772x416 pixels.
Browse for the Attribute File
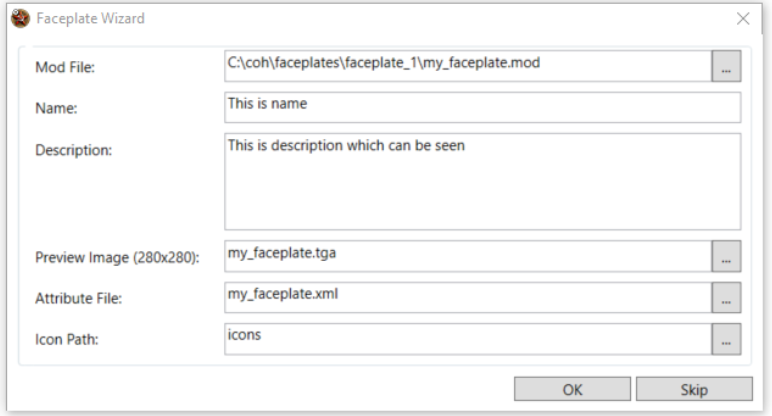coord(726,297)
